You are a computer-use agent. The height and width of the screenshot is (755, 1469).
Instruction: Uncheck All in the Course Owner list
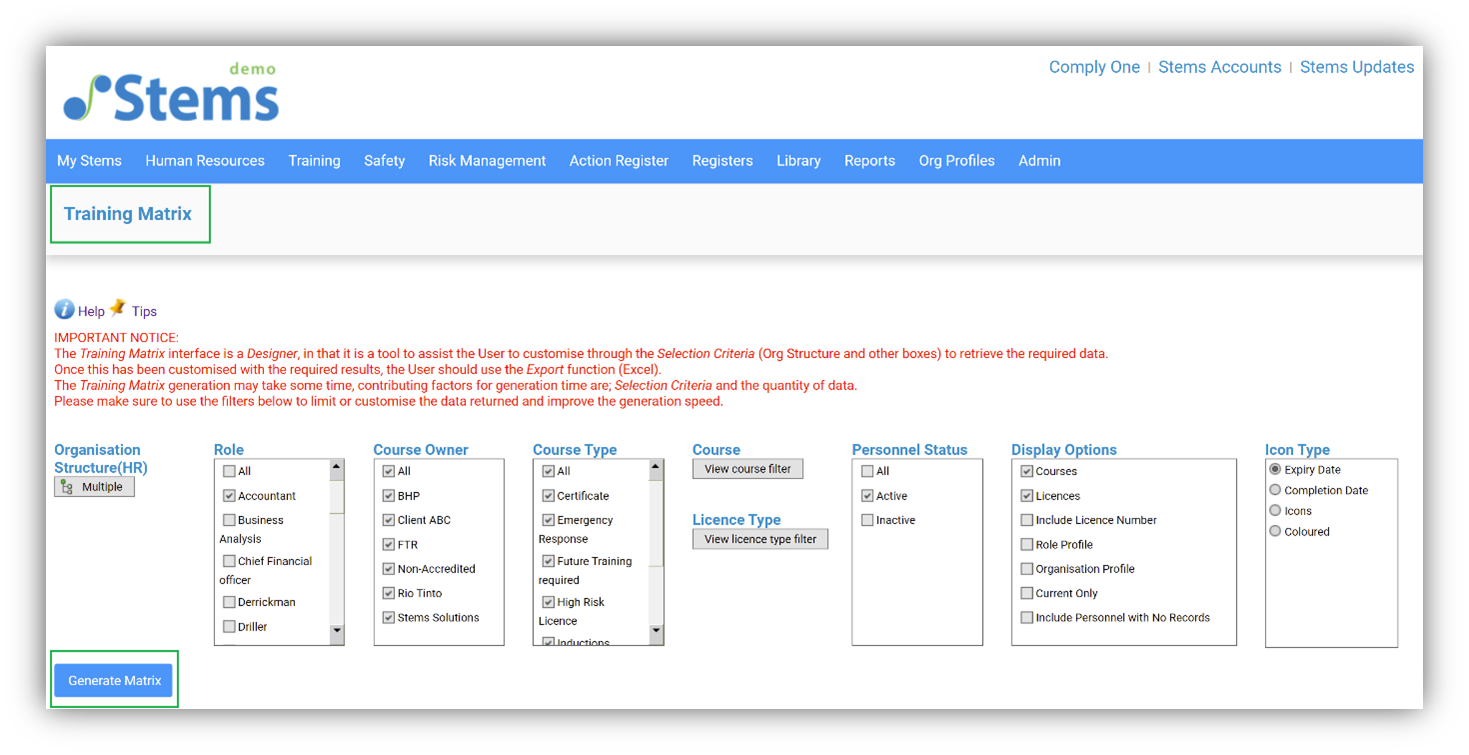tap(389, 471)
